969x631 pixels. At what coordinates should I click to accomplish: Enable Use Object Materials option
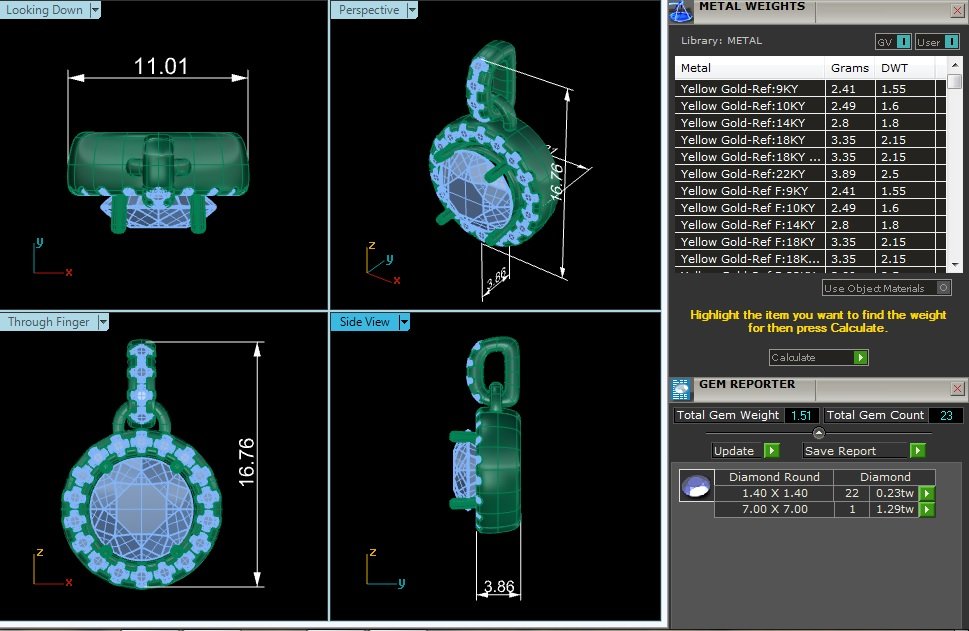point(943,287)
